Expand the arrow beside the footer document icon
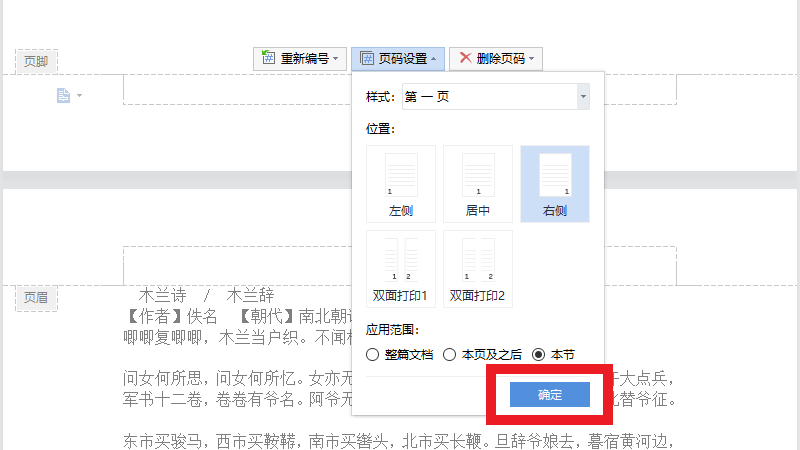This screenshot has height=450, width=800. (x=79, y=96)
